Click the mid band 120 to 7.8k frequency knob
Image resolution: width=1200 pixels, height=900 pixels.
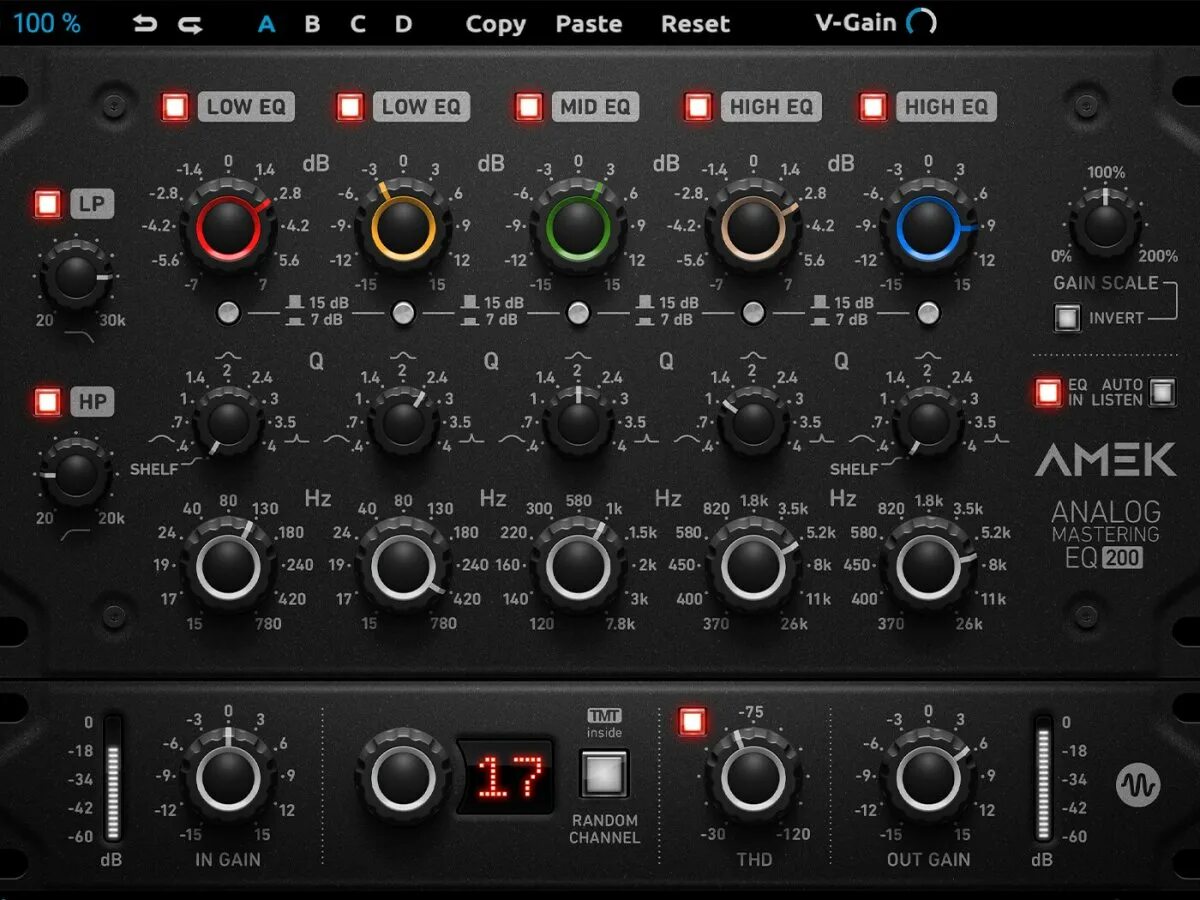[578, 566]
